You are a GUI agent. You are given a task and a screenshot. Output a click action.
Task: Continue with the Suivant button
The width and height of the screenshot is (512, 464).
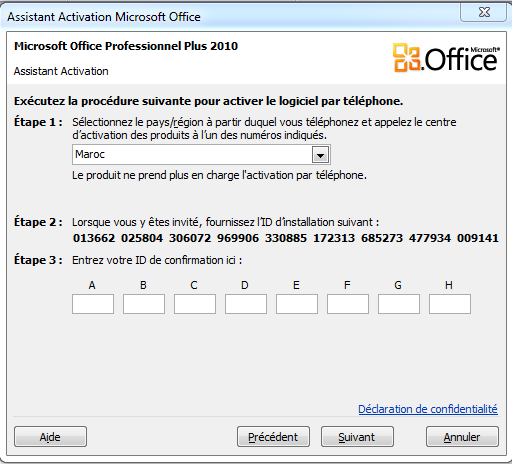(357, 437)
